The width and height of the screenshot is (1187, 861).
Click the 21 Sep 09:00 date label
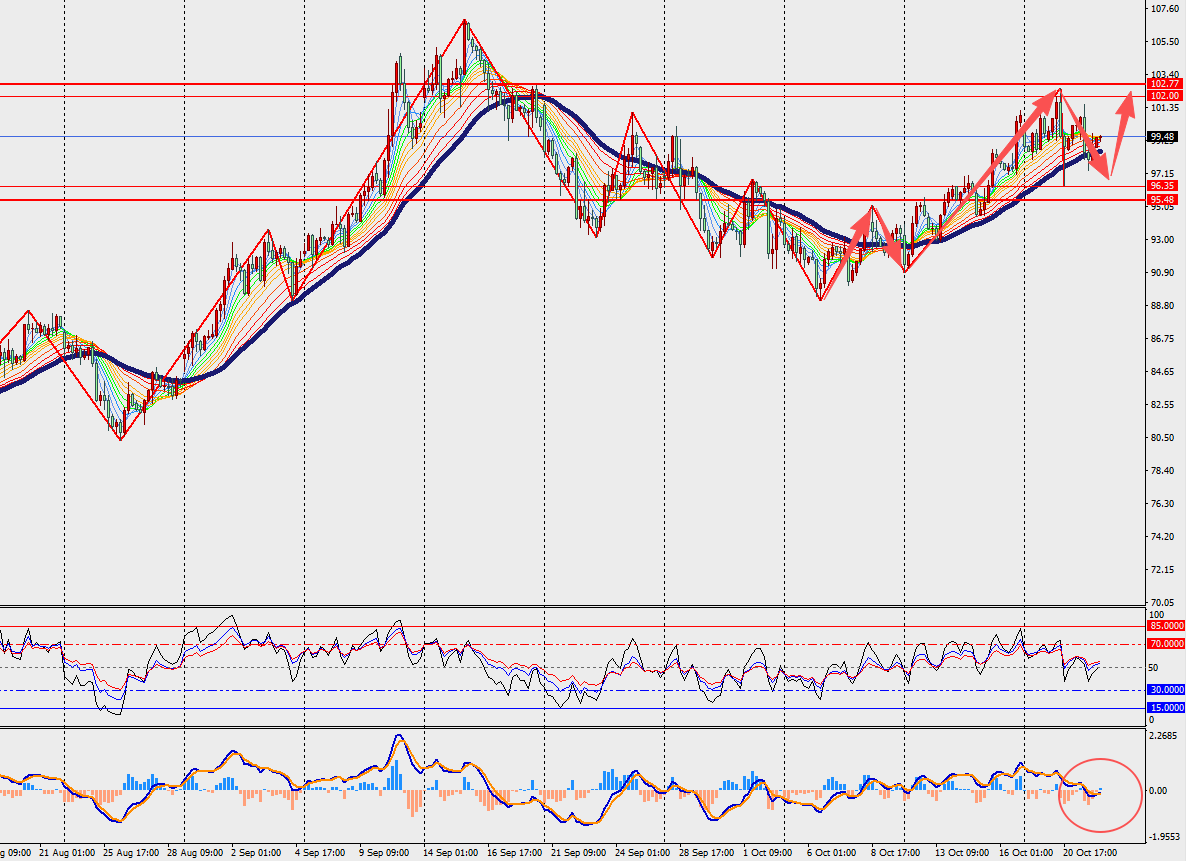(579, 853)
